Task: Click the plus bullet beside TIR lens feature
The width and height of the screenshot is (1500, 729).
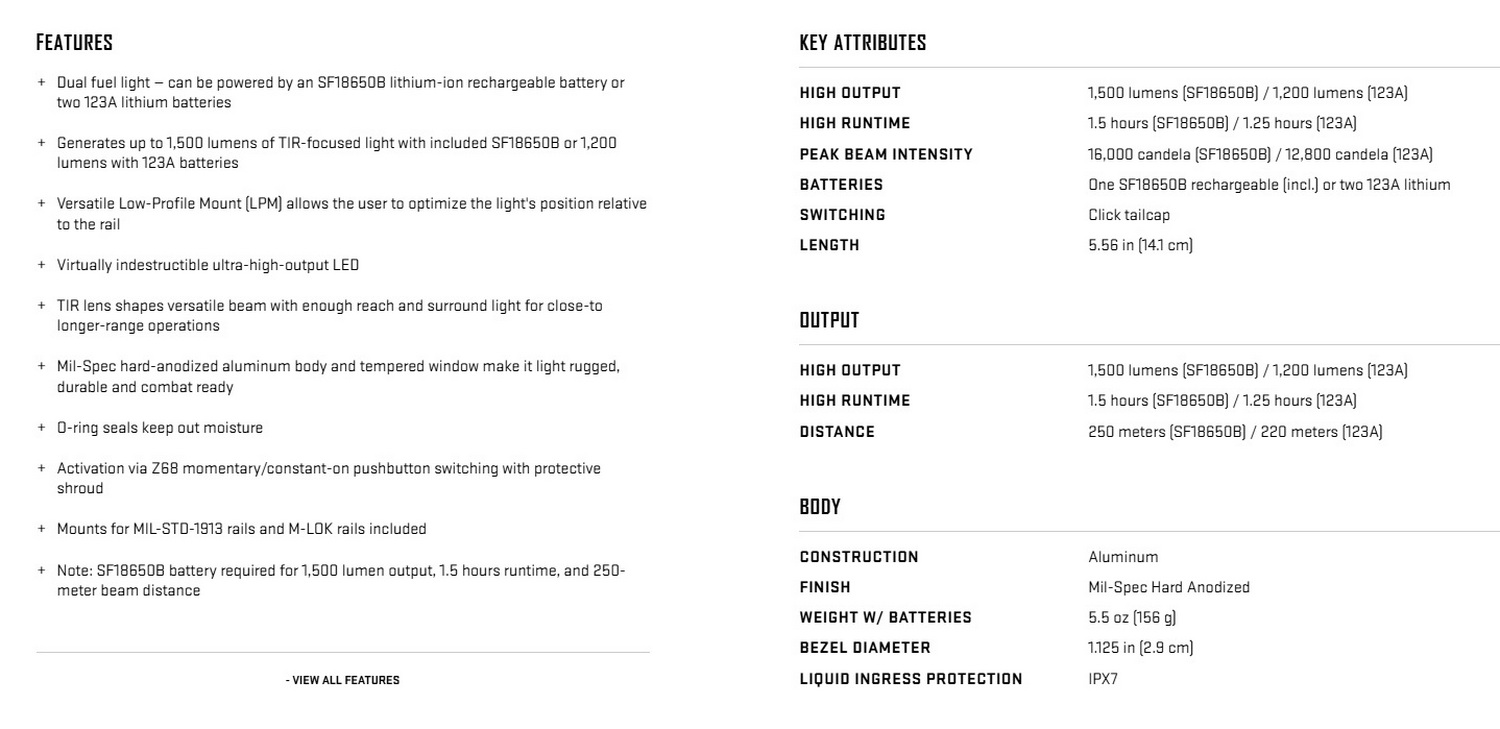Action: tap(42, 306)
